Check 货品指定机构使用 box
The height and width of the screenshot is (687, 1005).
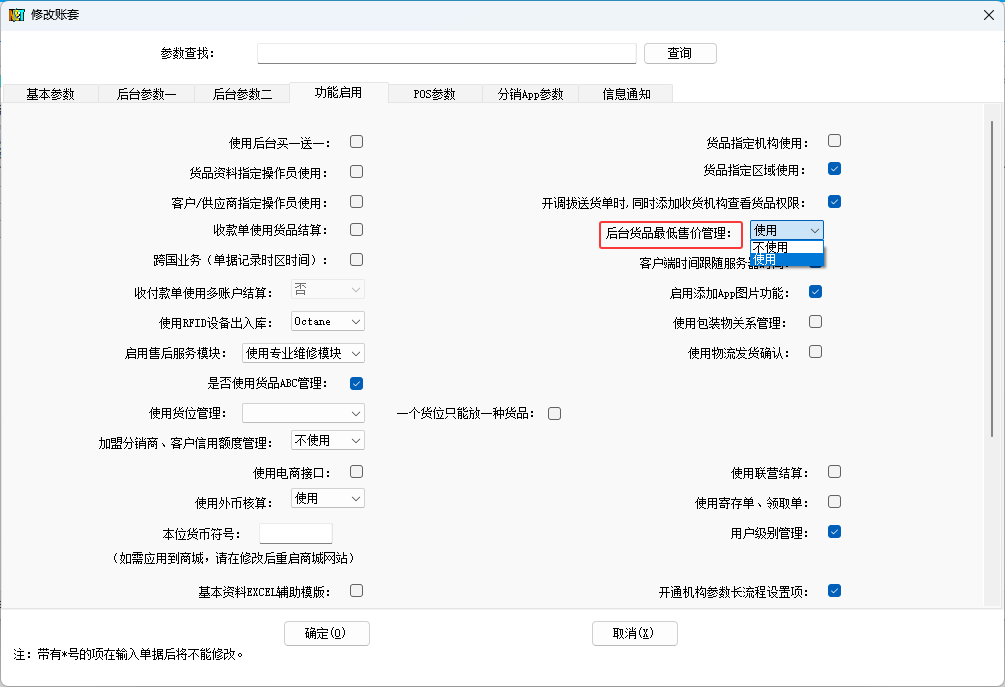click(x=835, y=140)
